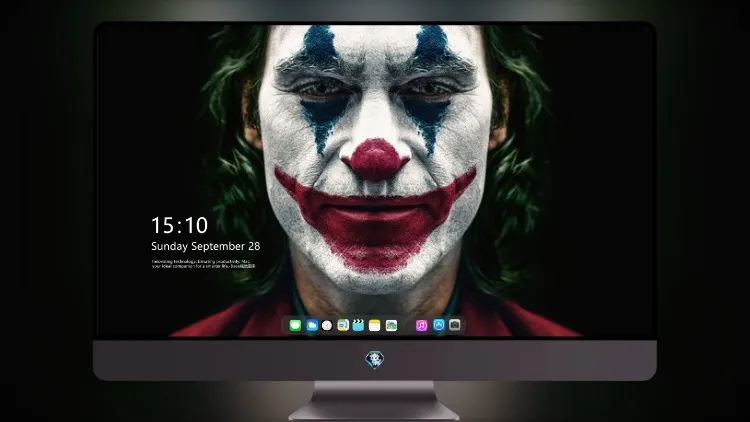750x422 pixels.
Task: Open the round Clock app icon
Action: pyautogui.click(x=327, y=325)
